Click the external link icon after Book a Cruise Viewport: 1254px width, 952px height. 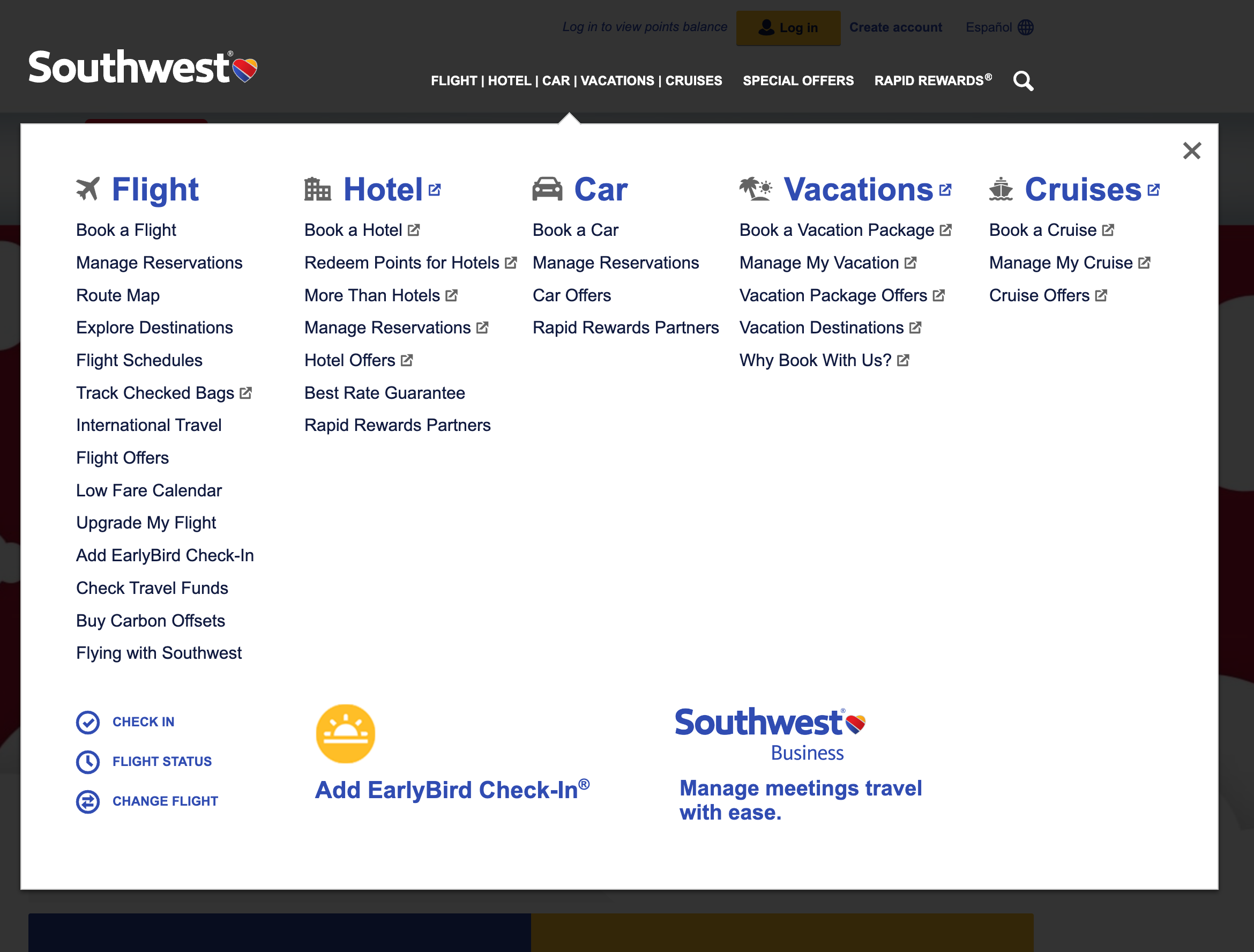click(x=1108, y=229)
